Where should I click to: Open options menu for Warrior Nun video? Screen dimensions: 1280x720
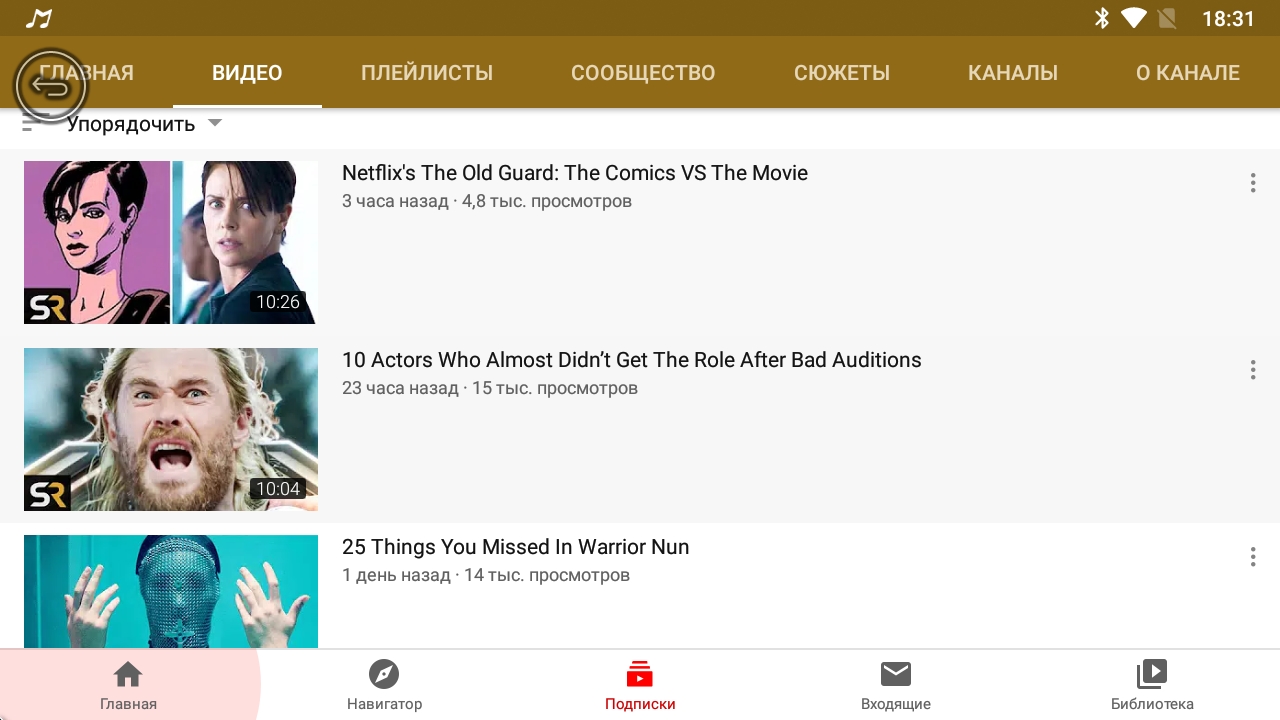1252,557
